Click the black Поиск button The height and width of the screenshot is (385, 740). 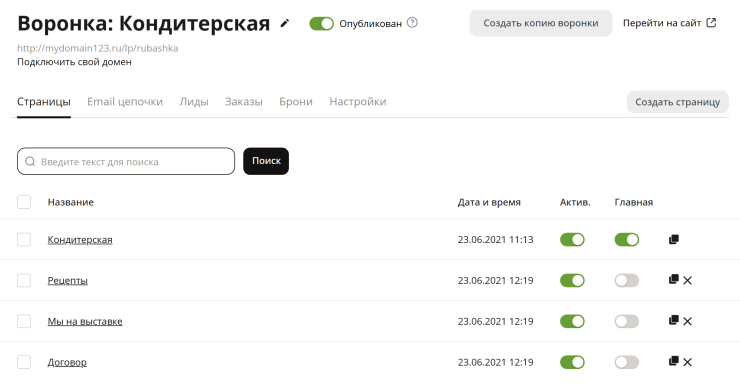[266, 161]
